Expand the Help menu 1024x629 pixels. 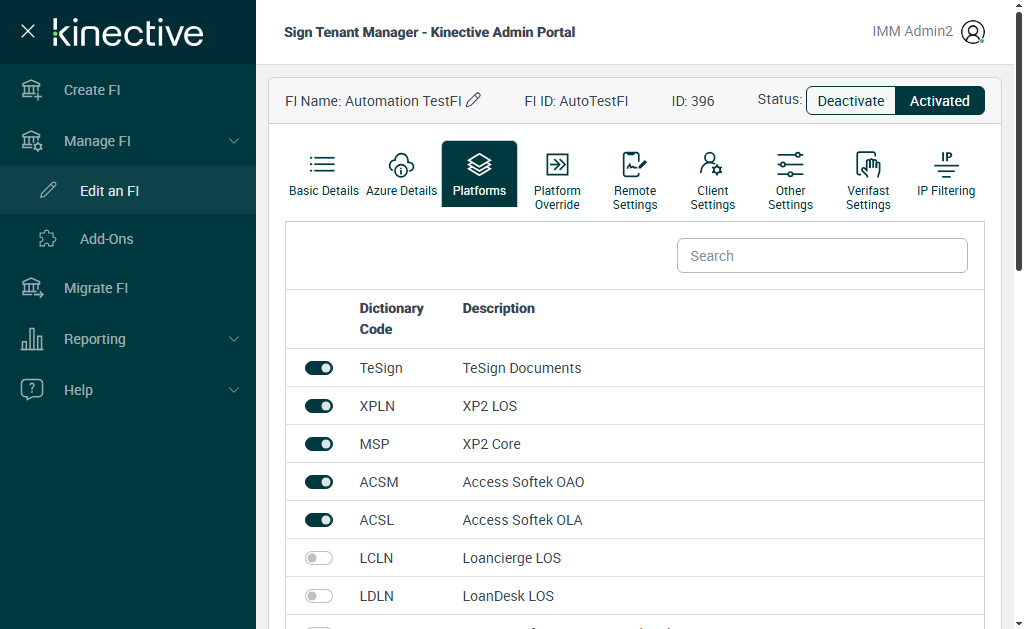coord(234,390)
